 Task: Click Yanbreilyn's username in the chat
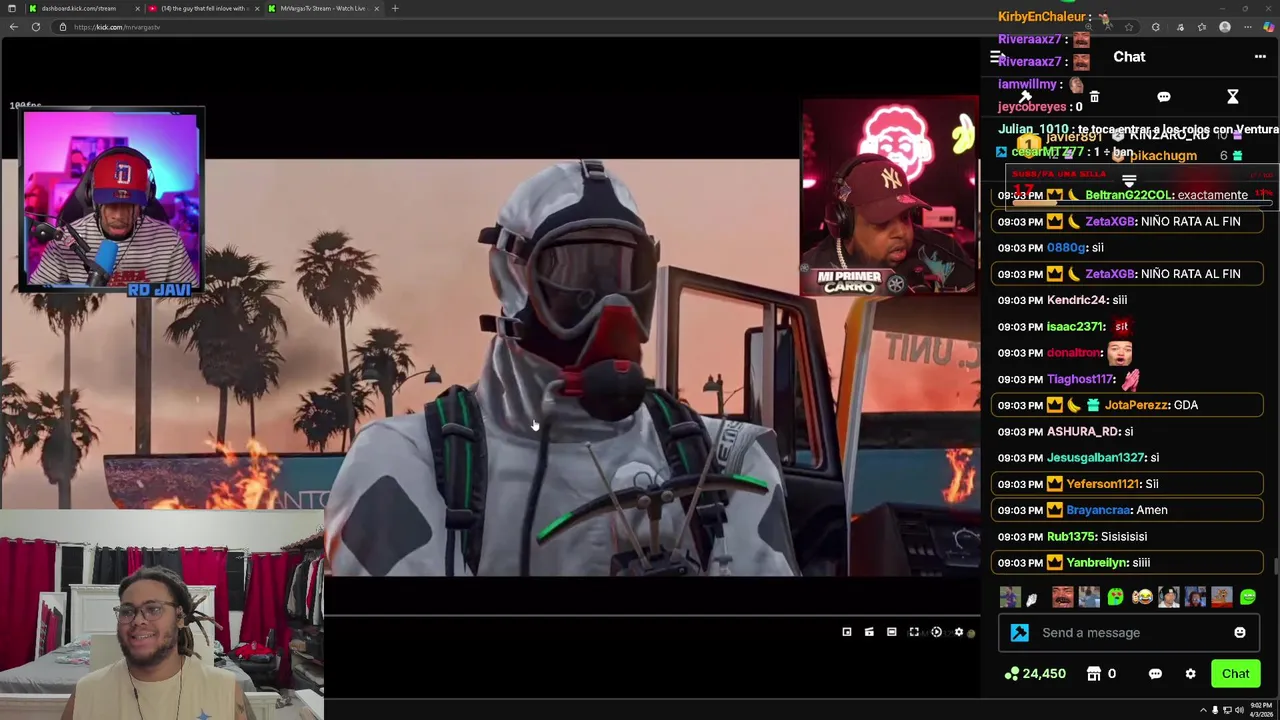click(1097, 562)
